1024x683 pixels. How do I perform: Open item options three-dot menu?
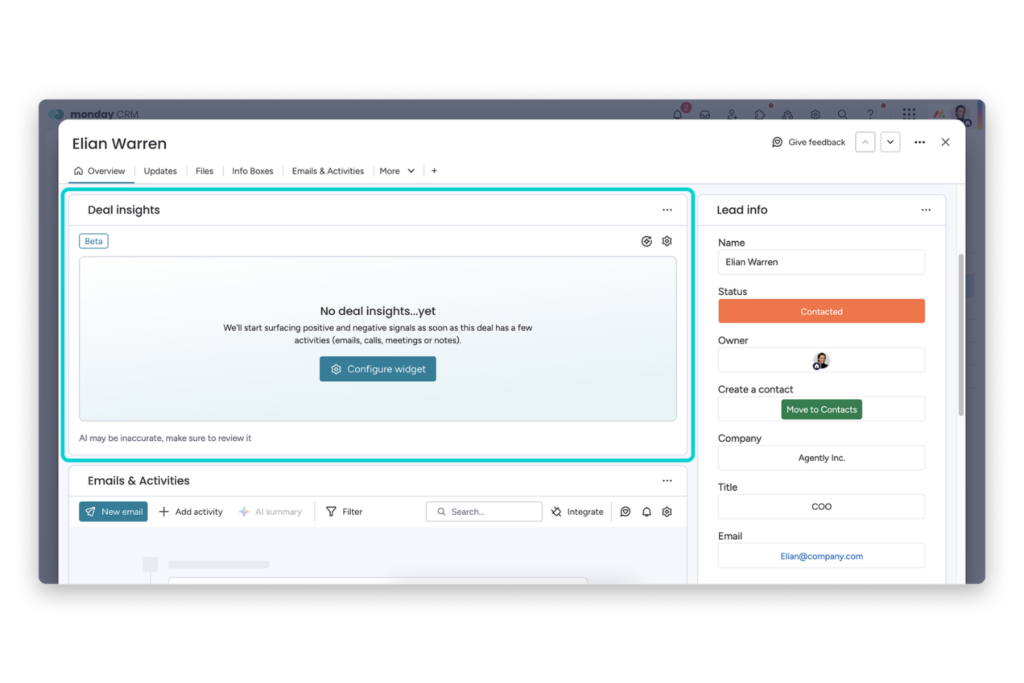coord(920,142)
